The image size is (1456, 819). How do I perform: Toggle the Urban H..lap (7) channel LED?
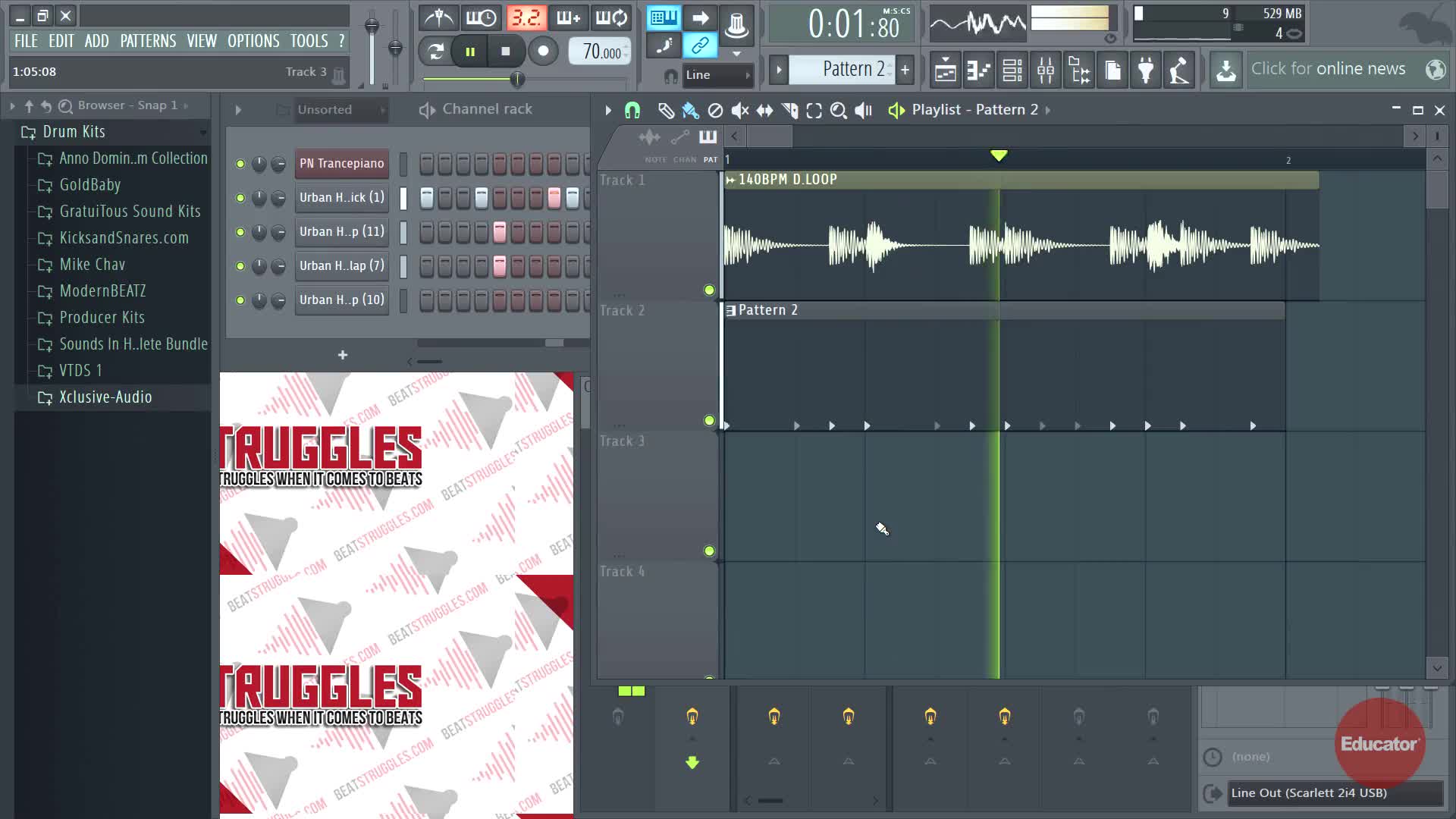coord(240,266)
